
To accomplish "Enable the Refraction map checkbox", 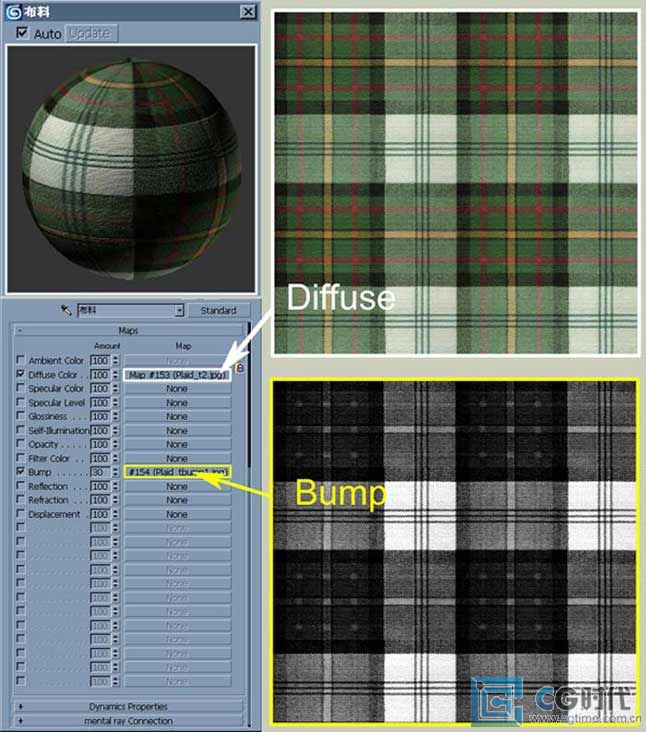I will [x=21, y=500].
